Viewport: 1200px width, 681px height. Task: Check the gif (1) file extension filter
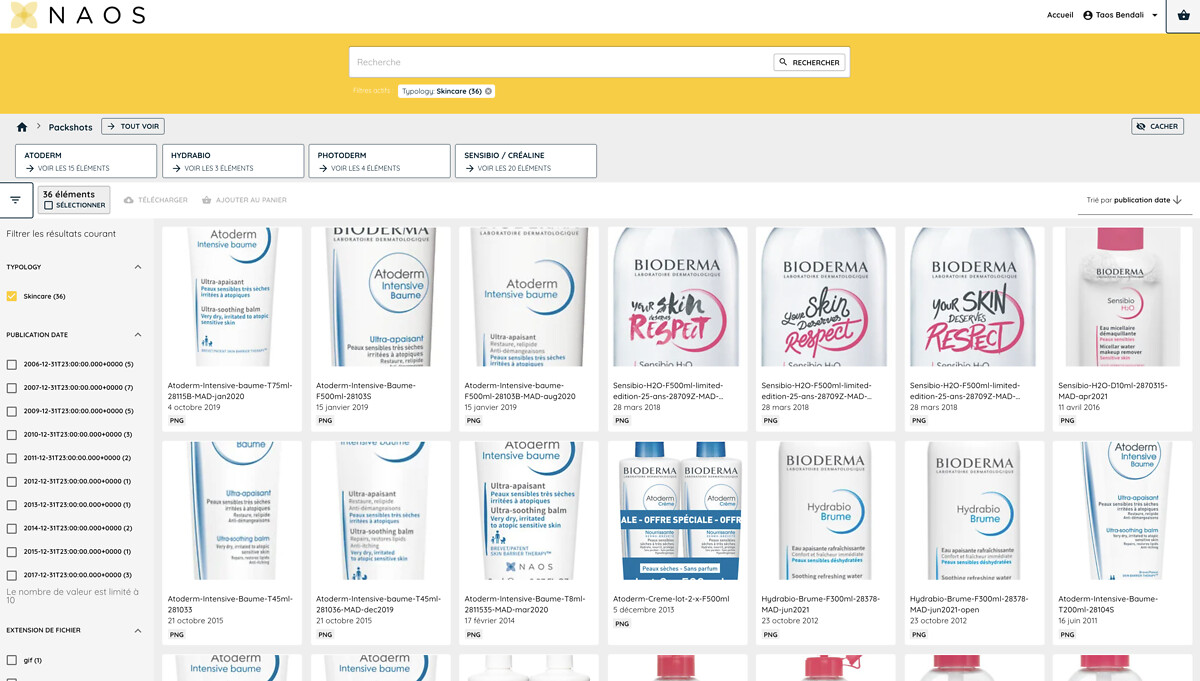pyautogui.click(x=12, y=660)
